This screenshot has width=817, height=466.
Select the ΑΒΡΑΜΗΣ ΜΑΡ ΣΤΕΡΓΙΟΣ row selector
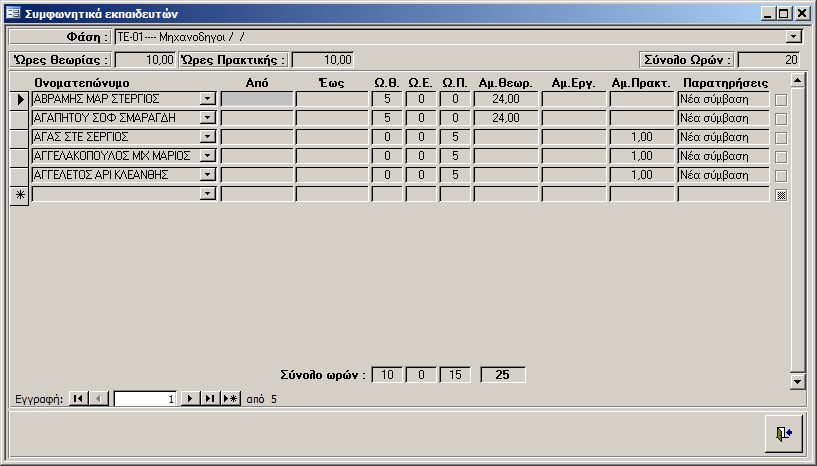click(x=18, y=99)
